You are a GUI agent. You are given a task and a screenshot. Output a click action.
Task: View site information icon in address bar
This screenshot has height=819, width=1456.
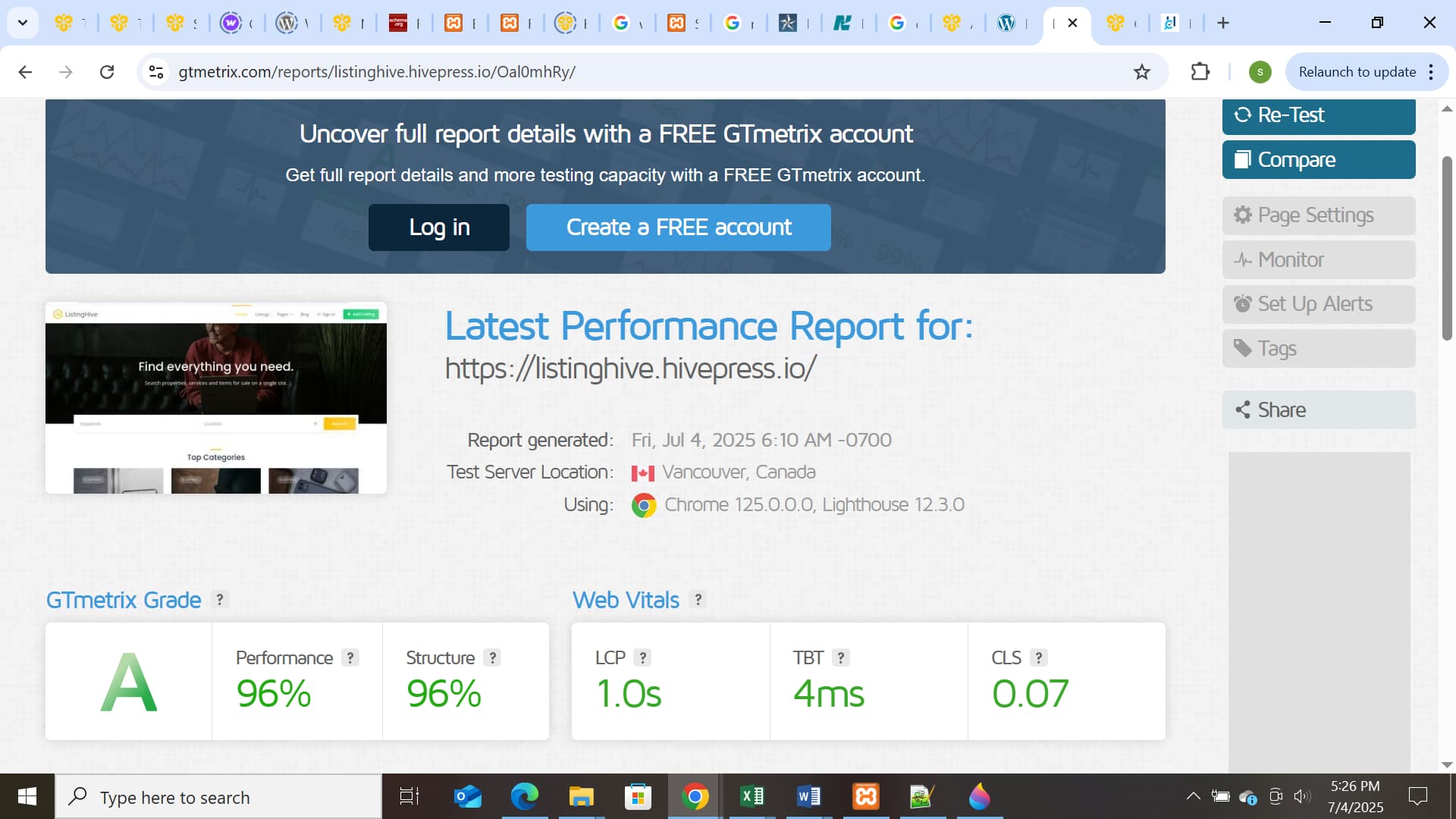(x=156, y=72)
